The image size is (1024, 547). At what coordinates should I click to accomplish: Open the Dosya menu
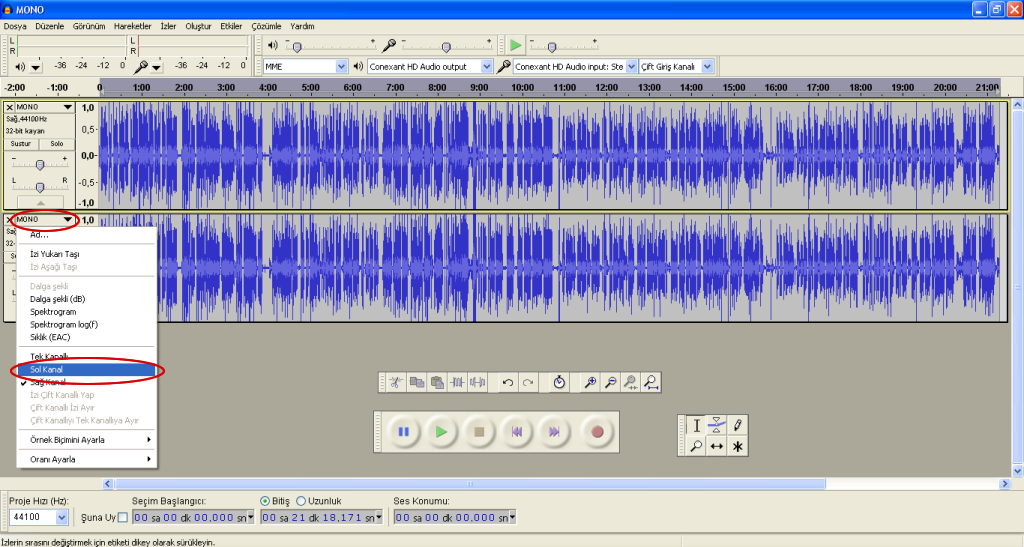15,26
